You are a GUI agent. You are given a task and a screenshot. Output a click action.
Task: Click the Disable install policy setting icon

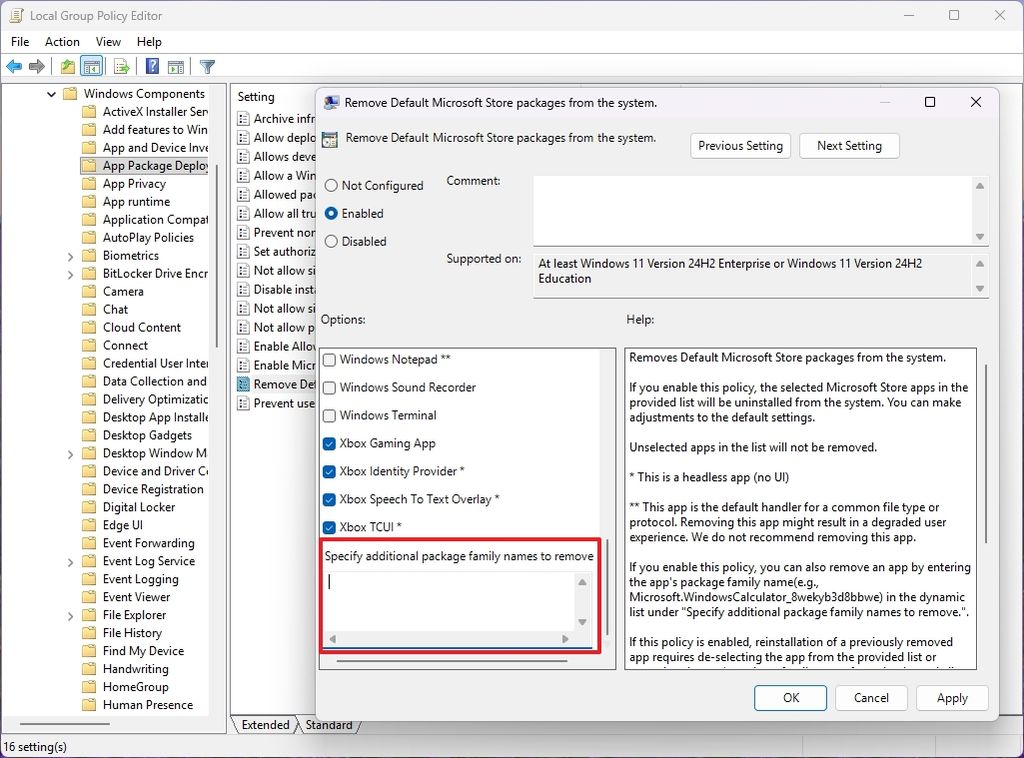click(244, 290)
